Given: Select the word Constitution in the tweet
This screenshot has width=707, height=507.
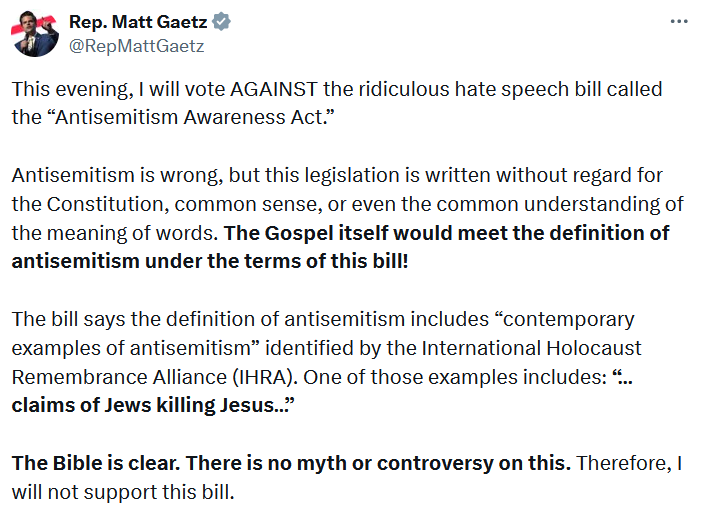Looking at the screenshot, I should point(108,204).
